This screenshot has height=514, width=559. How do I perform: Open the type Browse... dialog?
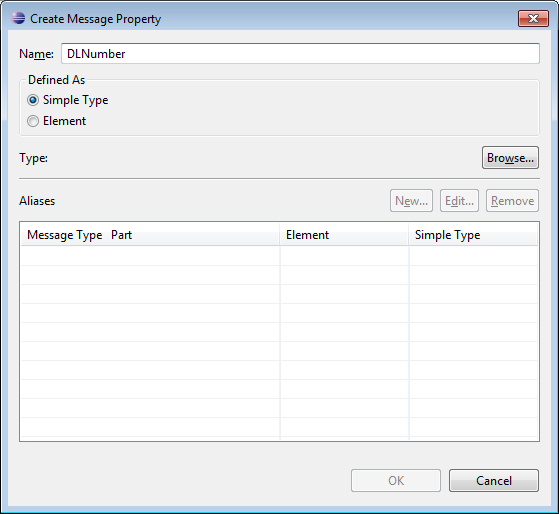[x=510, y=158]
